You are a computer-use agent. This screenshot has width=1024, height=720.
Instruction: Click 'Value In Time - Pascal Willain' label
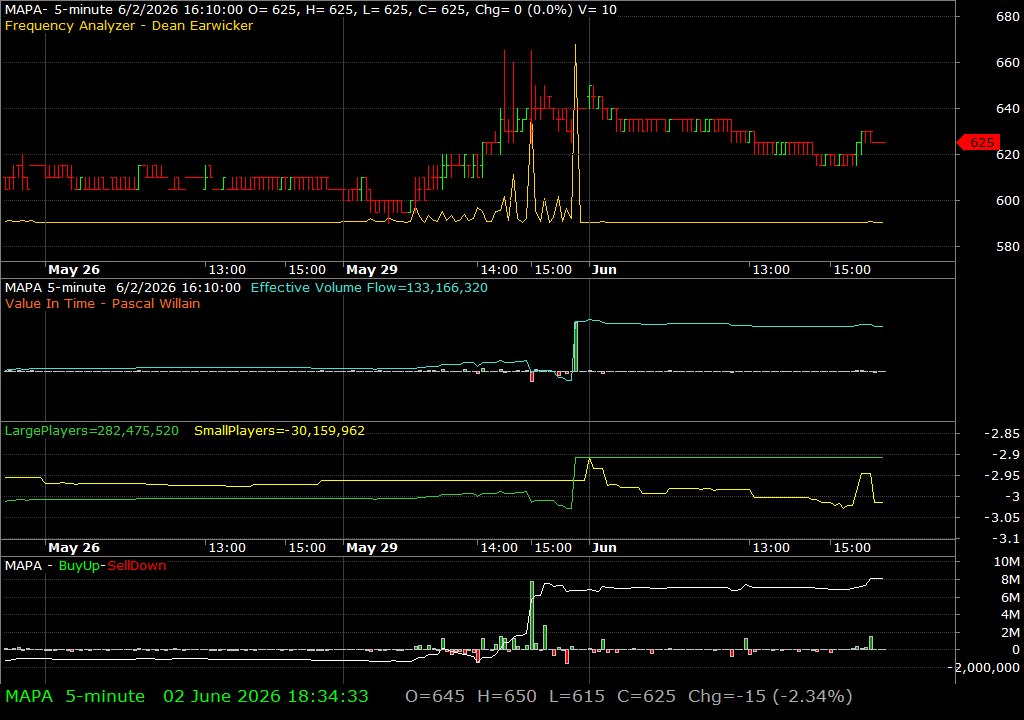coord(103,303)
